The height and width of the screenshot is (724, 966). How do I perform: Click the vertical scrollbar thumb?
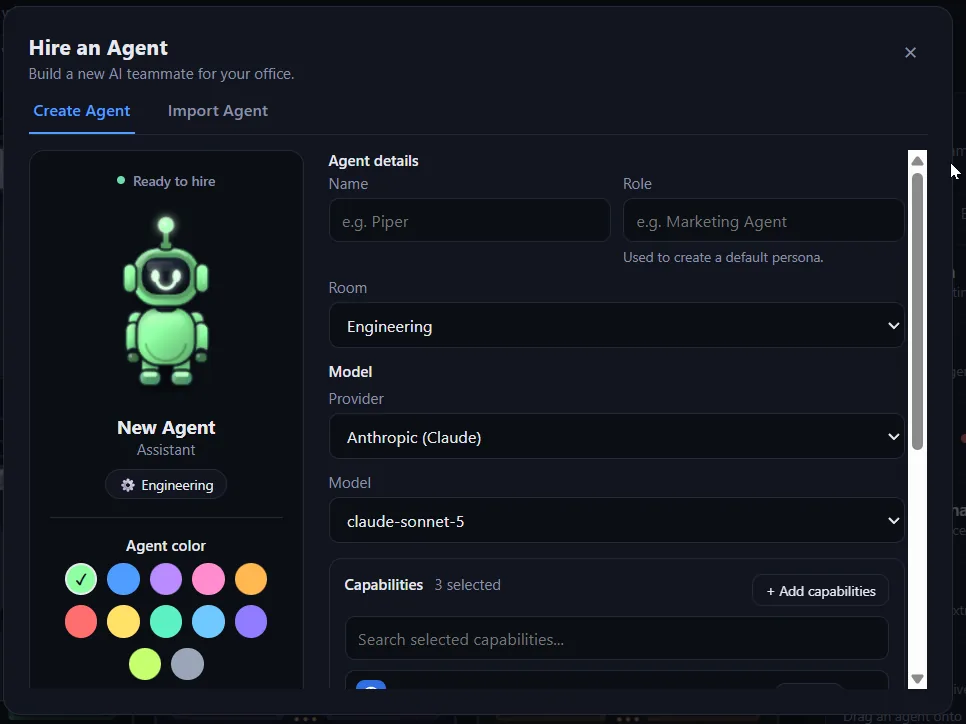click(x=917, y=311)
